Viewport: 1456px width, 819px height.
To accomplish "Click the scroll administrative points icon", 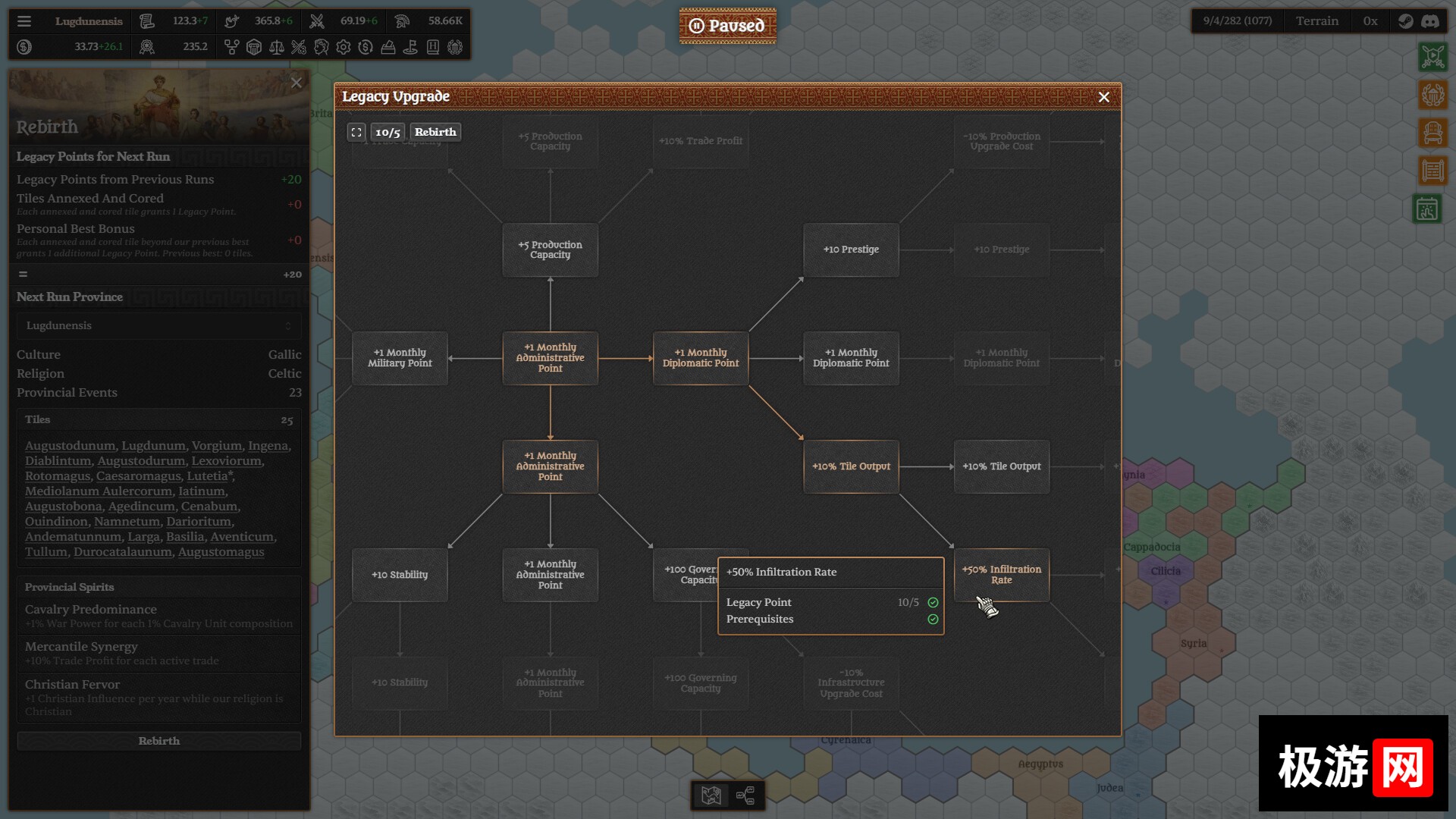I will click(147, 21).
